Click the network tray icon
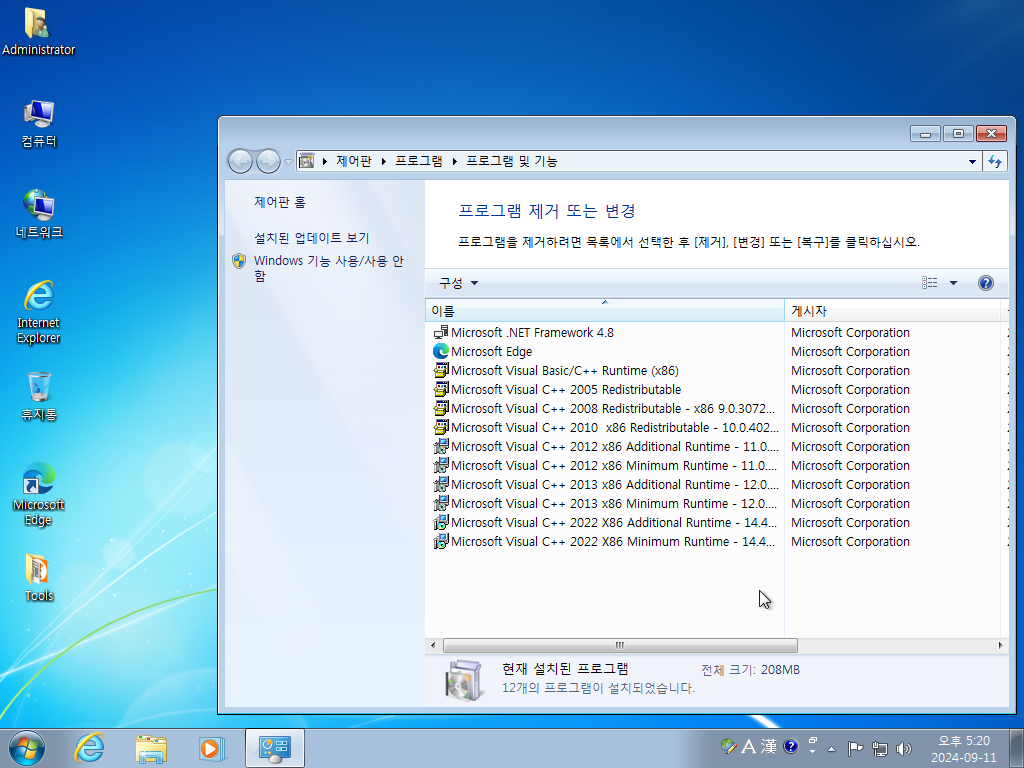Viewport: 1024px width, 768px height. [880, 748]
